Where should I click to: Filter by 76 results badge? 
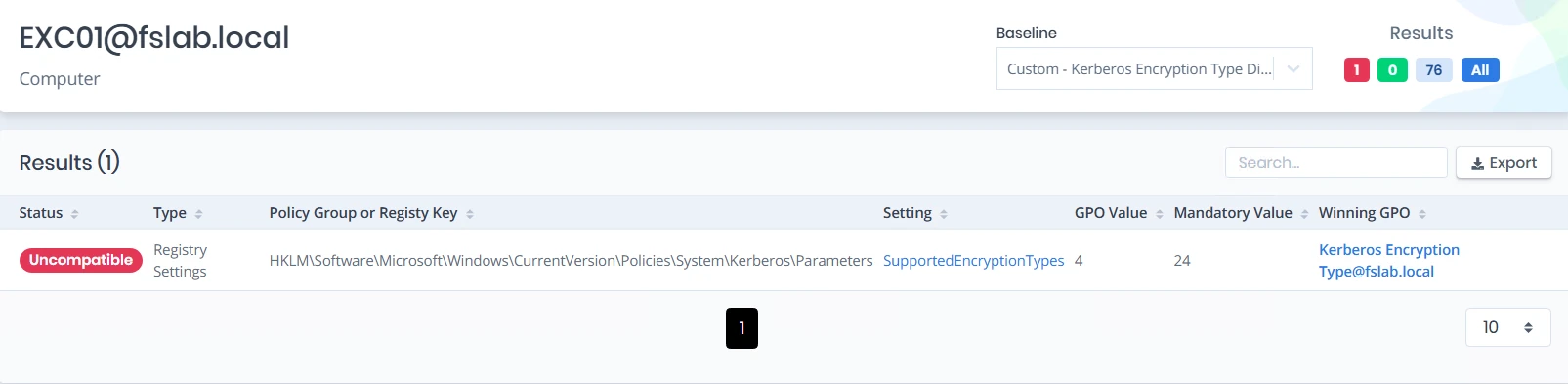1433,70
